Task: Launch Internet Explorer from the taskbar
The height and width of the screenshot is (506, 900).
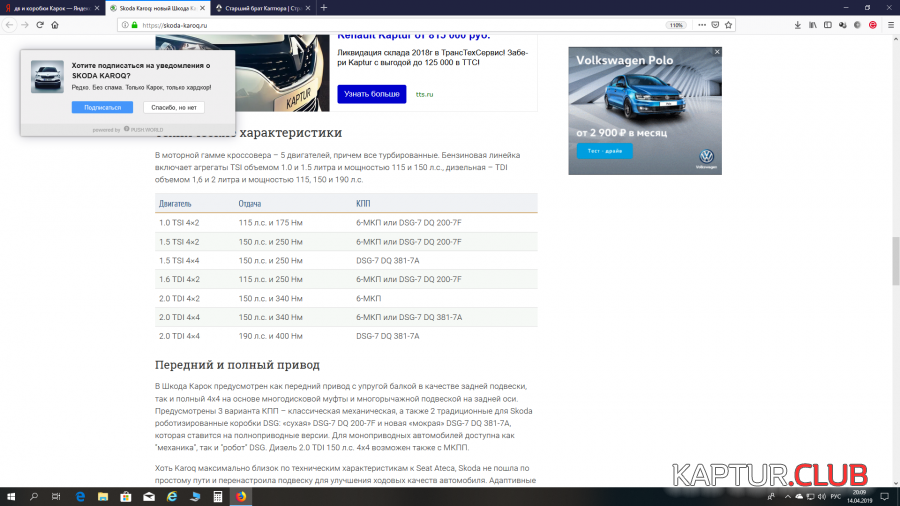Action: [x=172, y=497]
